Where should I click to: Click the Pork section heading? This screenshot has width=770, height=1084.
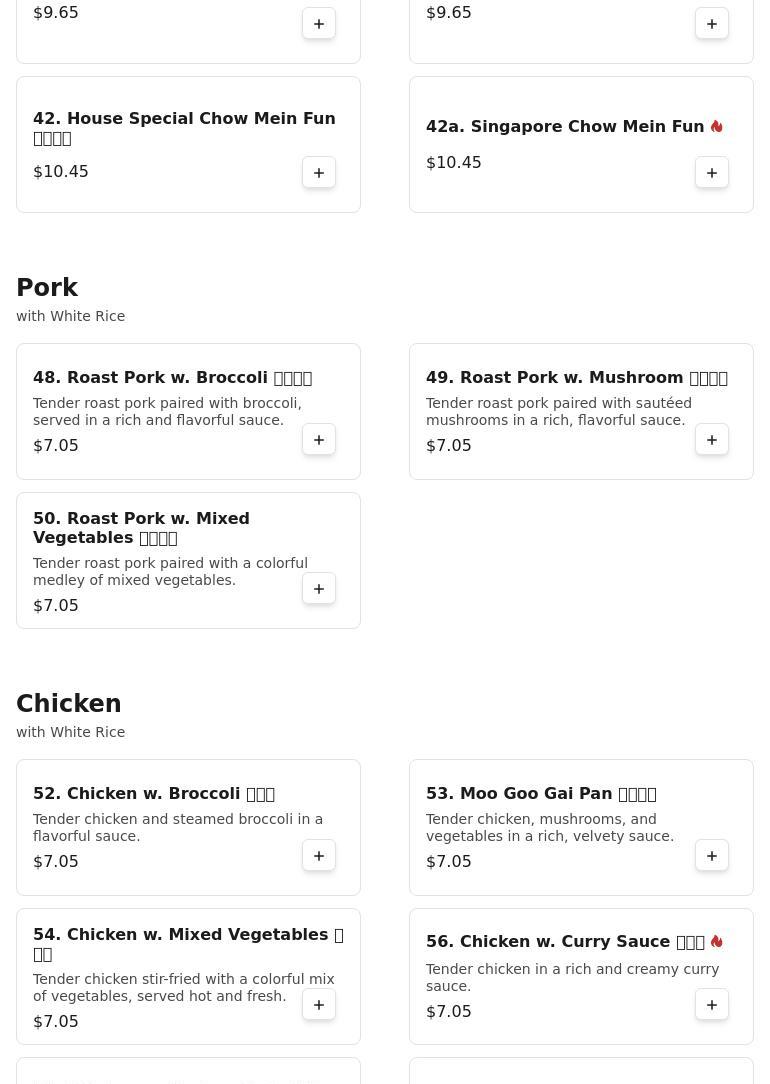point(47,288)
